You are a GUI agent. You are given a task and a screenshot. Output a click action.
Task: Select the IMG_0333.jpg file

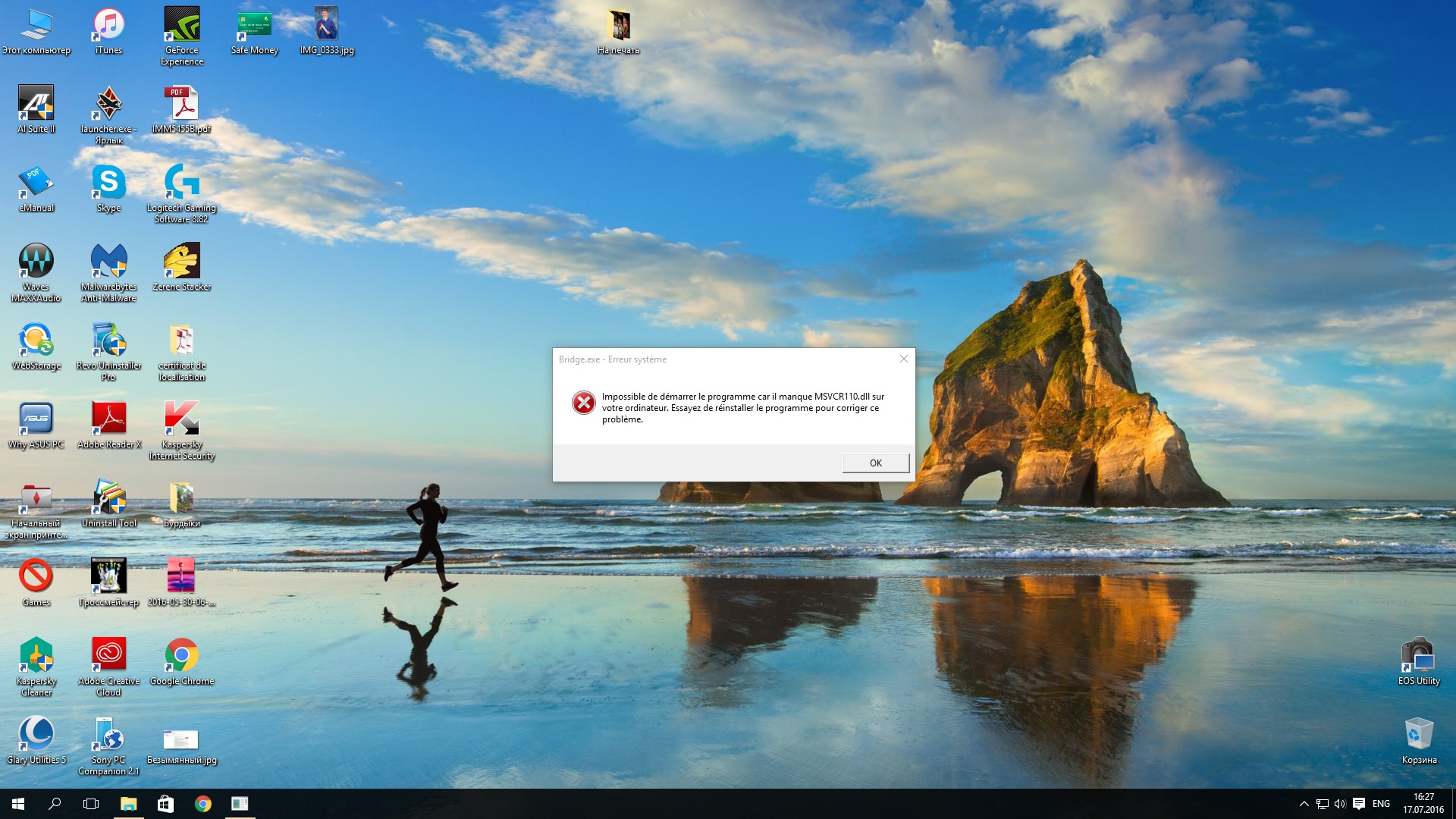pos(327,31)
